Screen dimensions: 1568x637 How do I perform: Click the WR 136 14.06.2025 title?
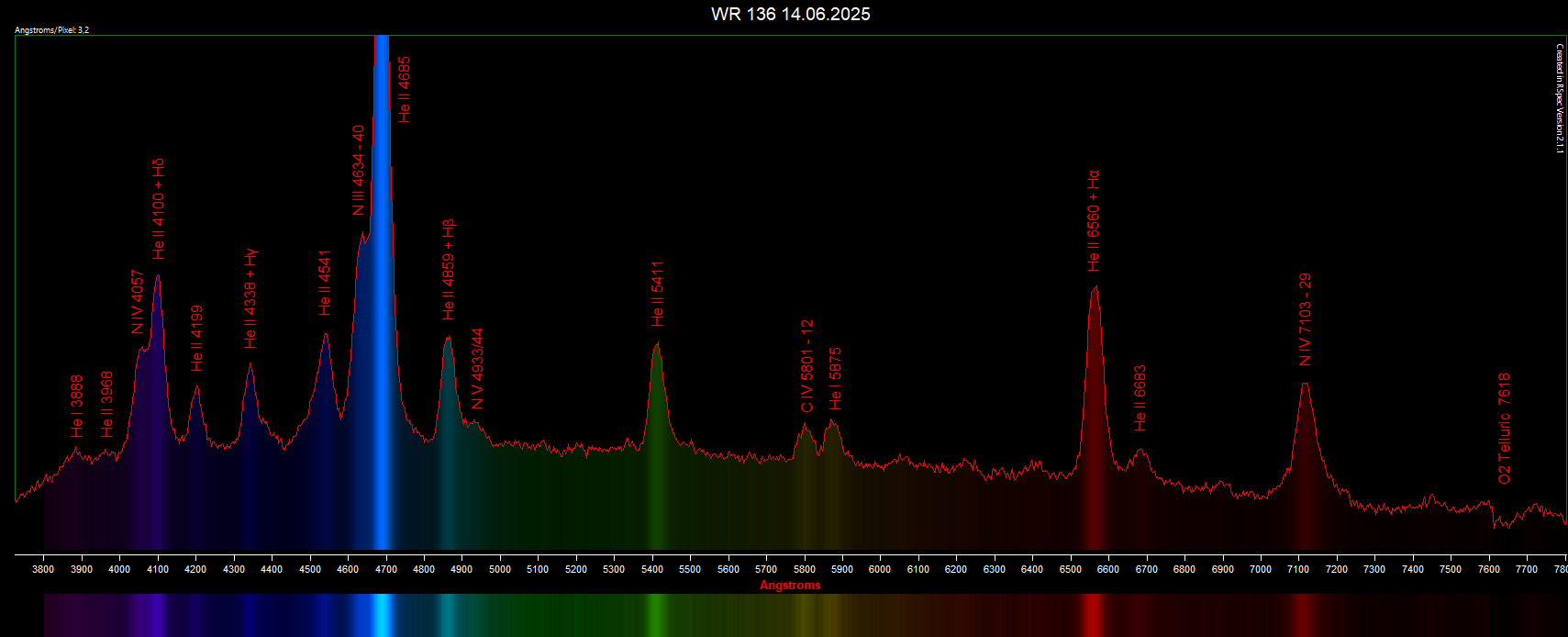click(x=791, y=14)
